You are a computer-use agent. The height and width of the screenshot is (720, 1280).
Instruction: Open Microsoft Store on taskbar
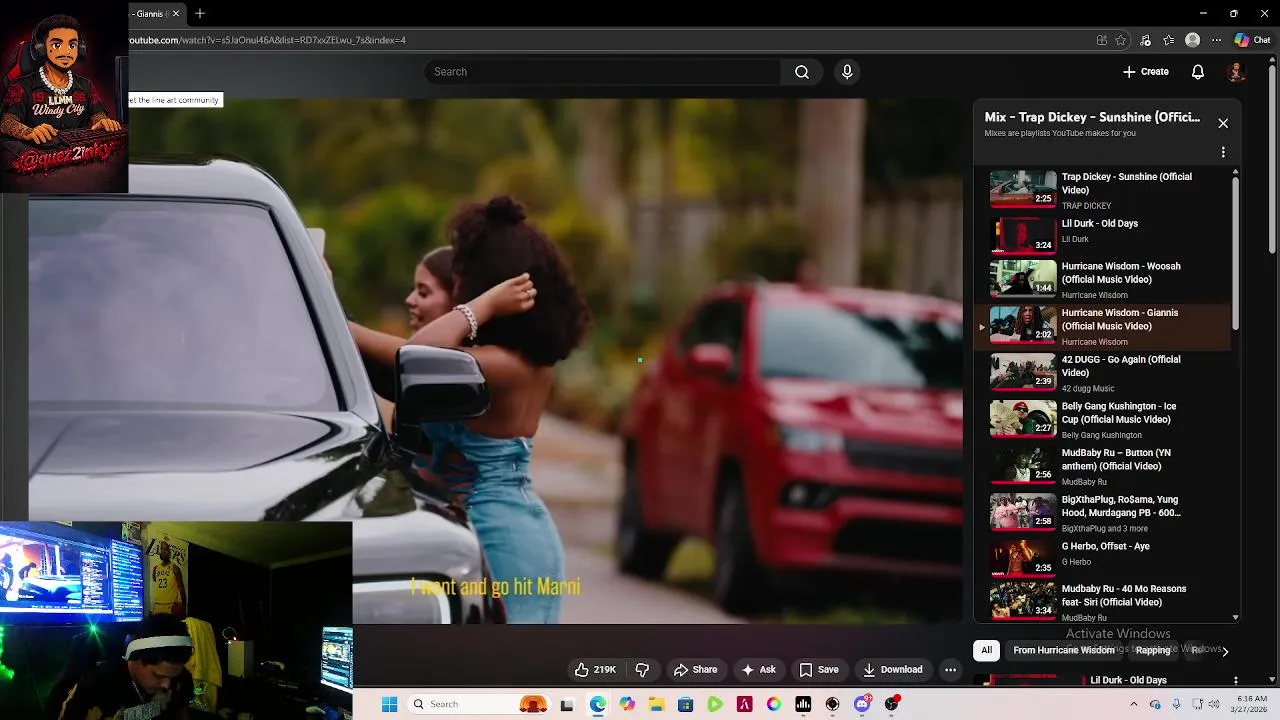point(685,704)
